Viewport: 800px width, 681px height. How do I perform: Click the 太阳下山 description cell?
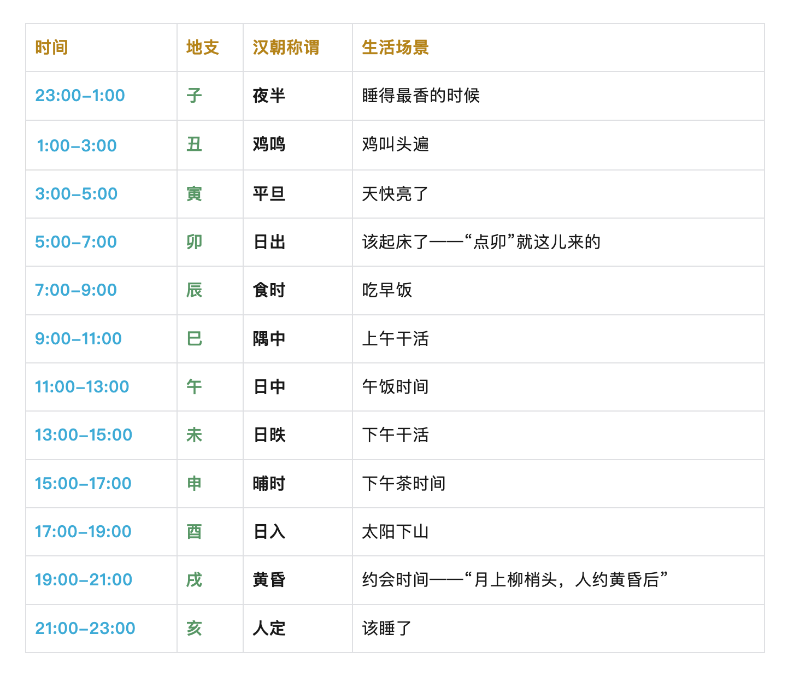click(x=395, y=532)
